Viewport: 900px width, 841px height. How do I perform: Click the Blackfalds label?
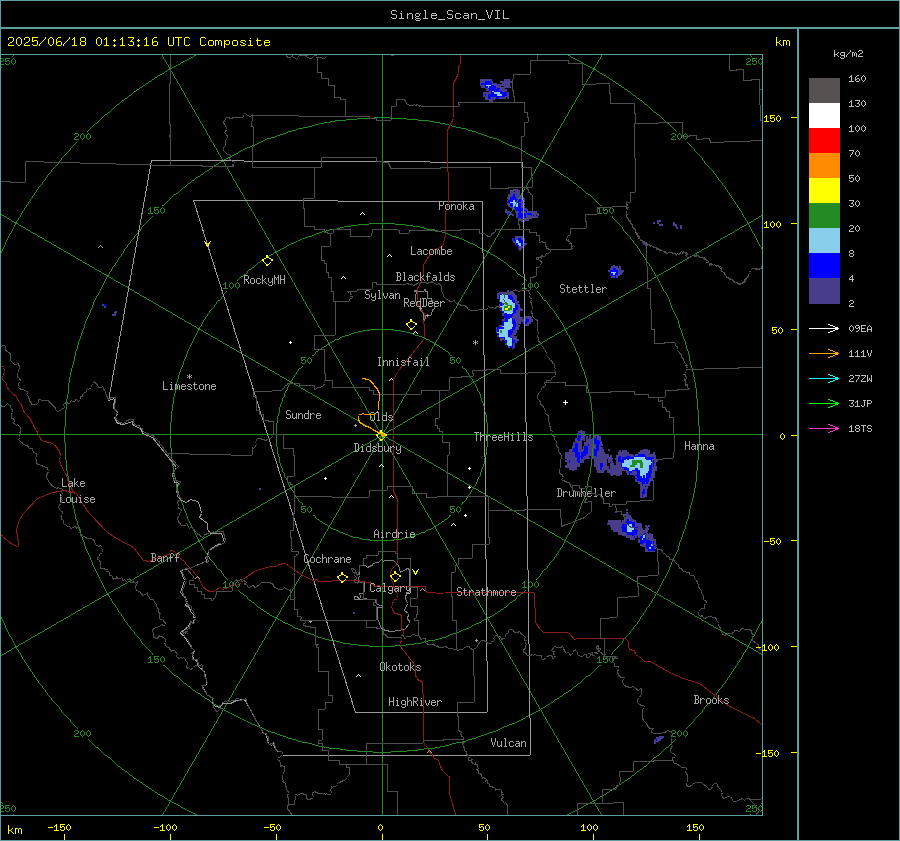click(425, 277)
